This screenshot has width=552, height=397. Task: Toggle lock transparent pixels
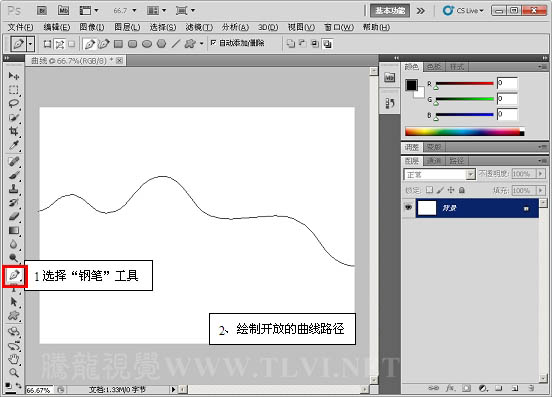(x=429, y=190)
